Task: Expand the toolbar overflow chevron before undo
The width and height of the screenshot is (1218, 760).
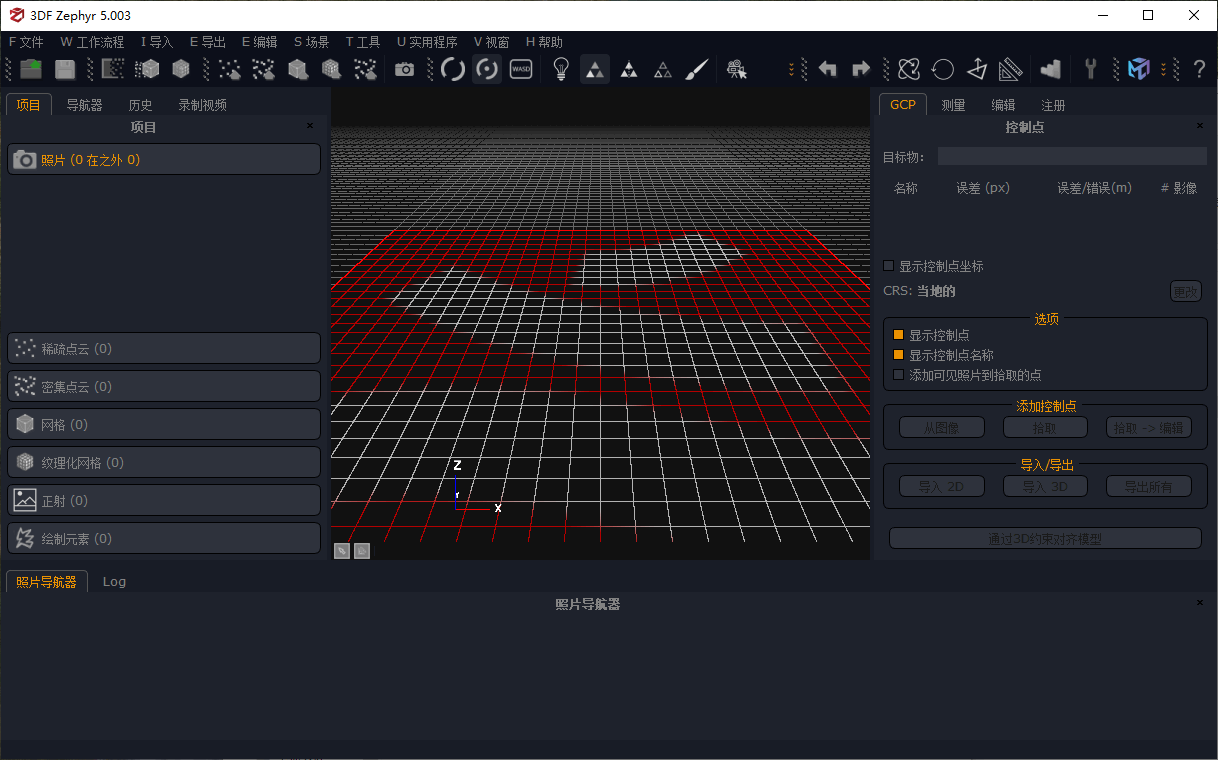Action: (x=792, y=69)
